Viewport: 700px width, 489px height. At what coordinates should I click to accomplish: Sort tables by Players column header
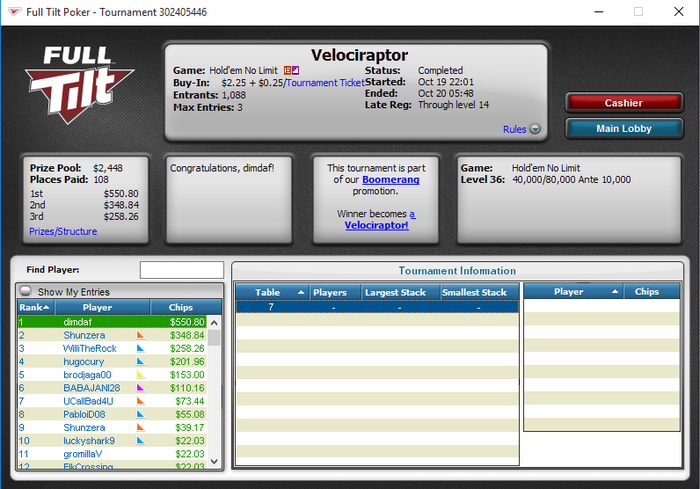tap(335, 292)
